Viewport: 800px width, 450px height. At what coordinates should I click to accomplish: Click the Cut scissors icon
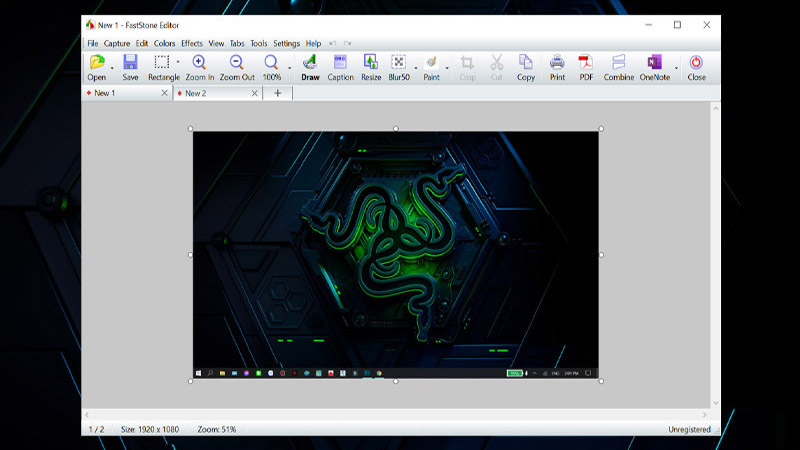496,62
